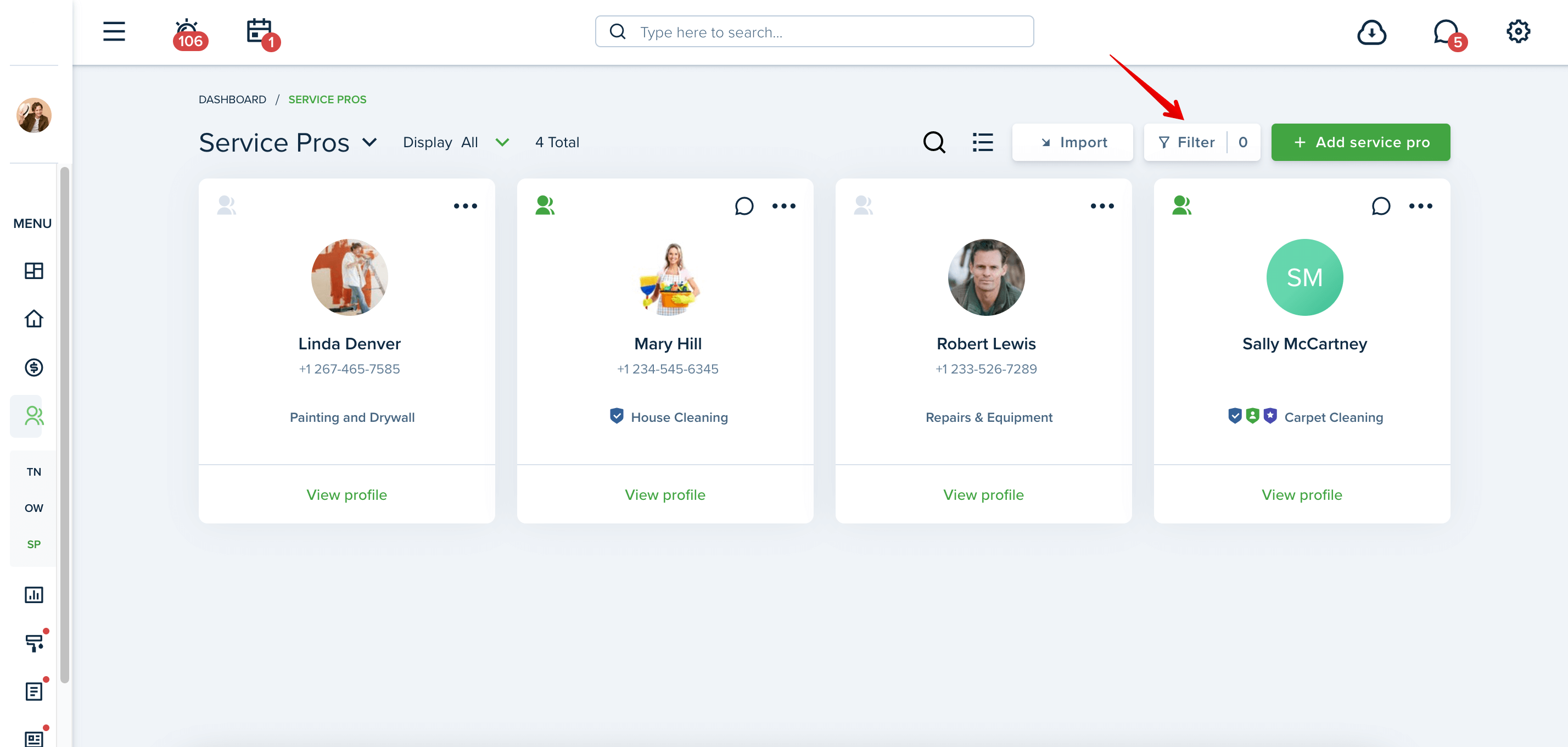This screenshot has width=1568, height=747.
Task: Open the people icon in sidebar
Action: pos(34,416)
